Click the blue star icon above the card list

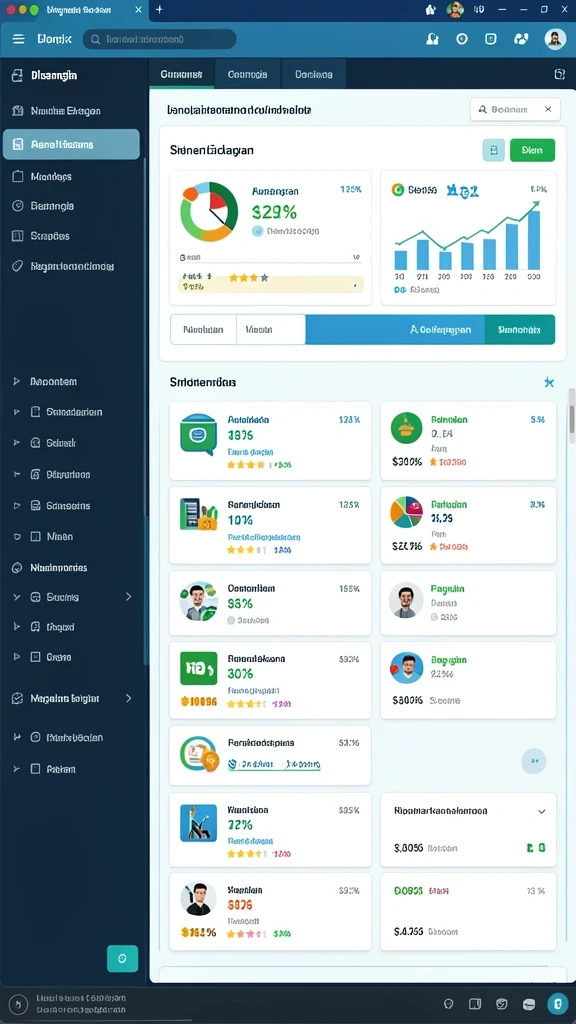(549, 382)
